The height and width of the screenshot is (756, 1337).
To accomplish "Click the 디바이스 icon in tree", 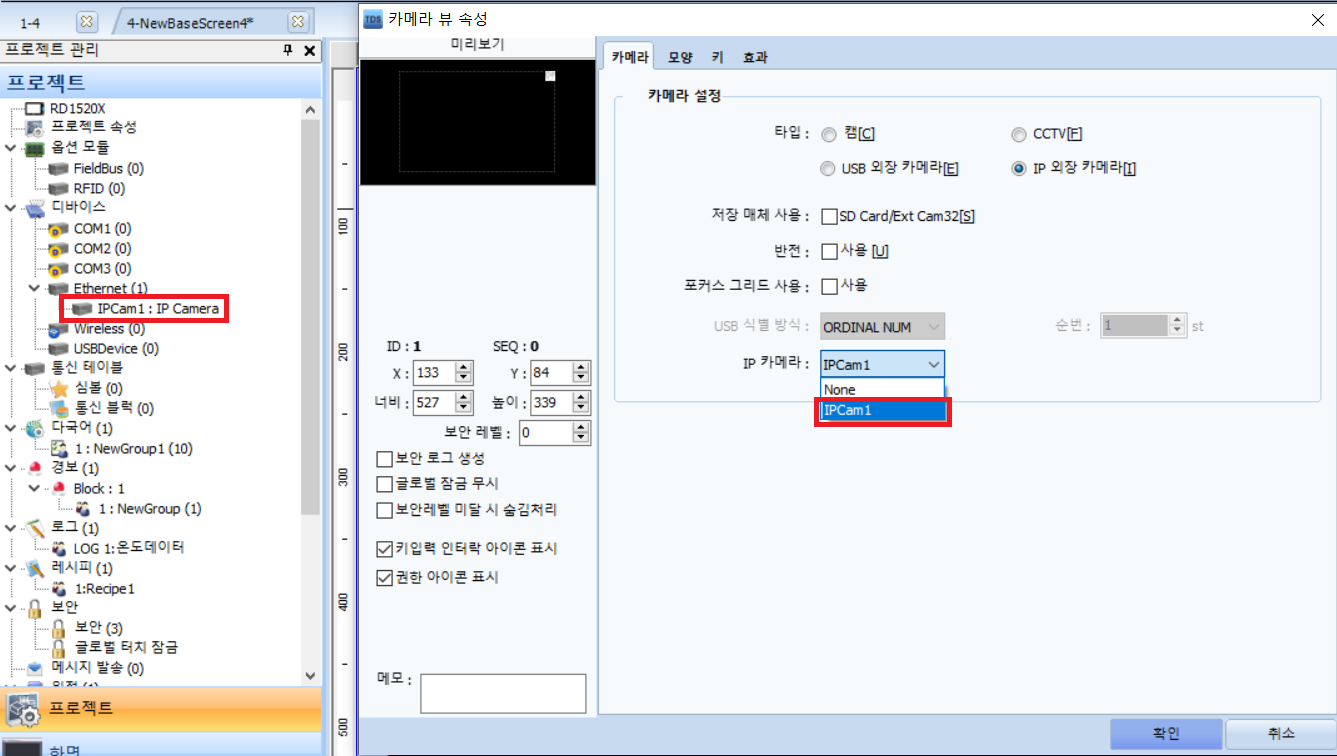I will [35, 208].
